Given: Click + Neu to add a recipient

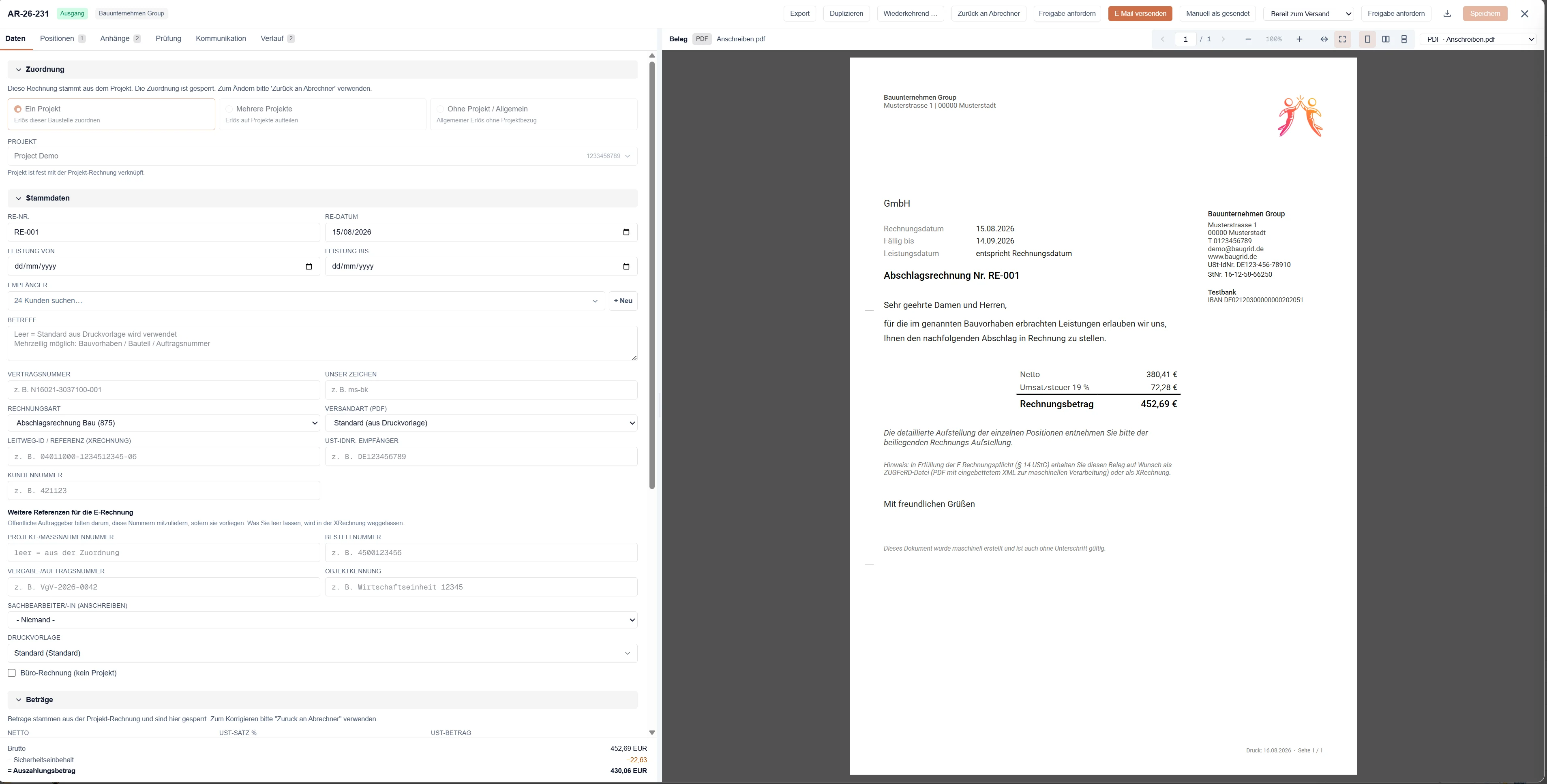Looking at the screenshot, I should pos(623,301).
